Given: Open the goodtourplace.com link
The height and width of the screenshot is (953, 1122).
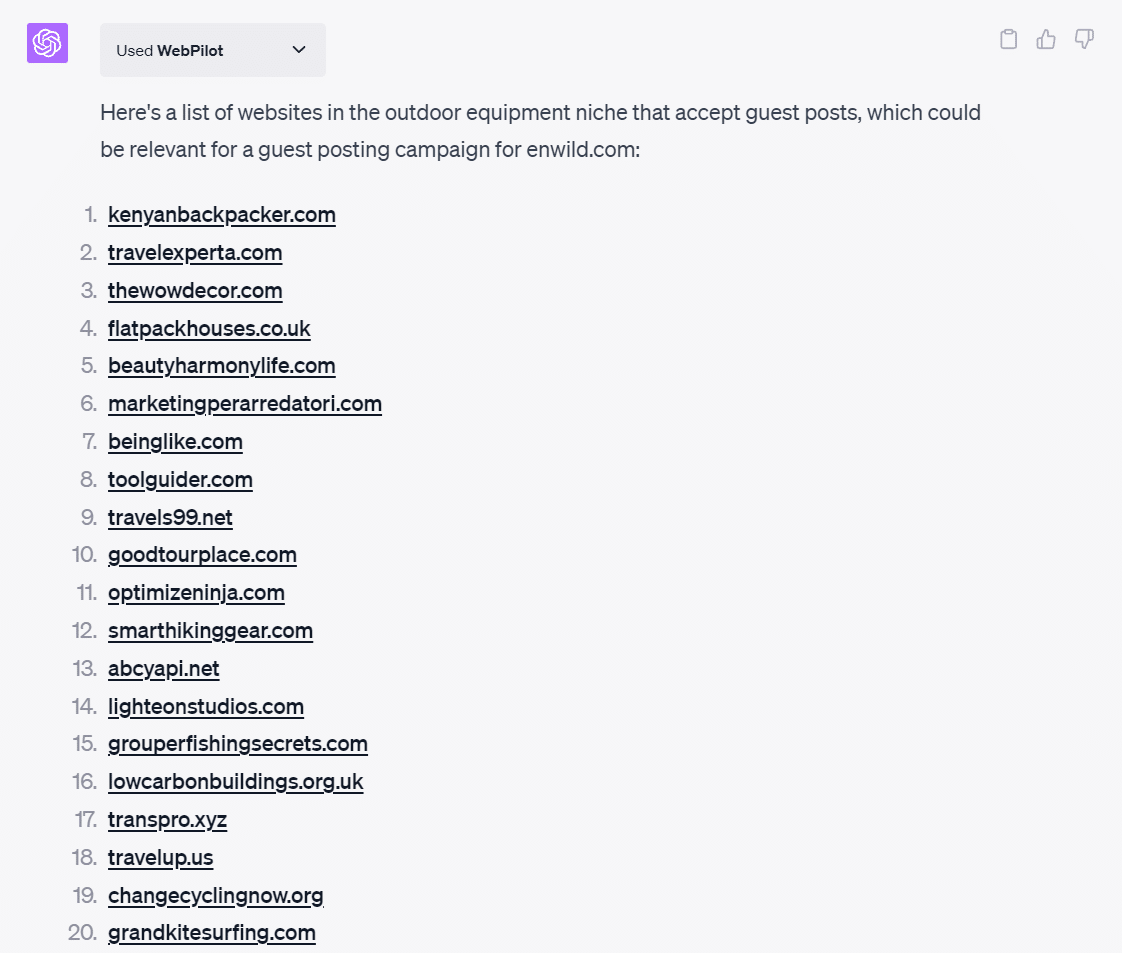Looking at the screenshot, I should (202, 555).
